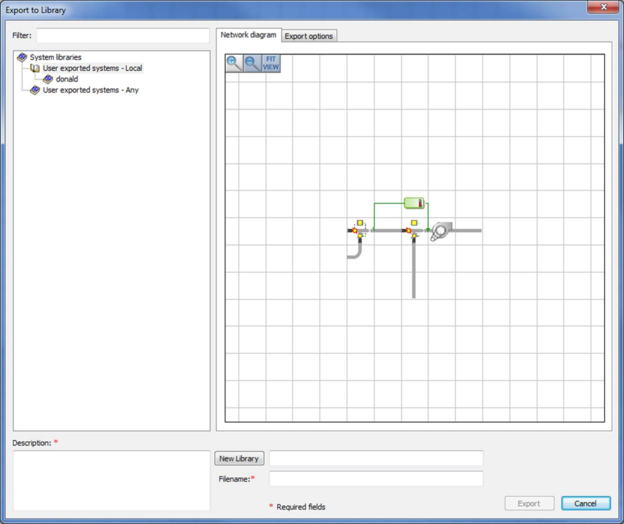The width and height of the screenshot is (624, 524).
Task: Click the donald library icon
Action: (x=48, y=79)
